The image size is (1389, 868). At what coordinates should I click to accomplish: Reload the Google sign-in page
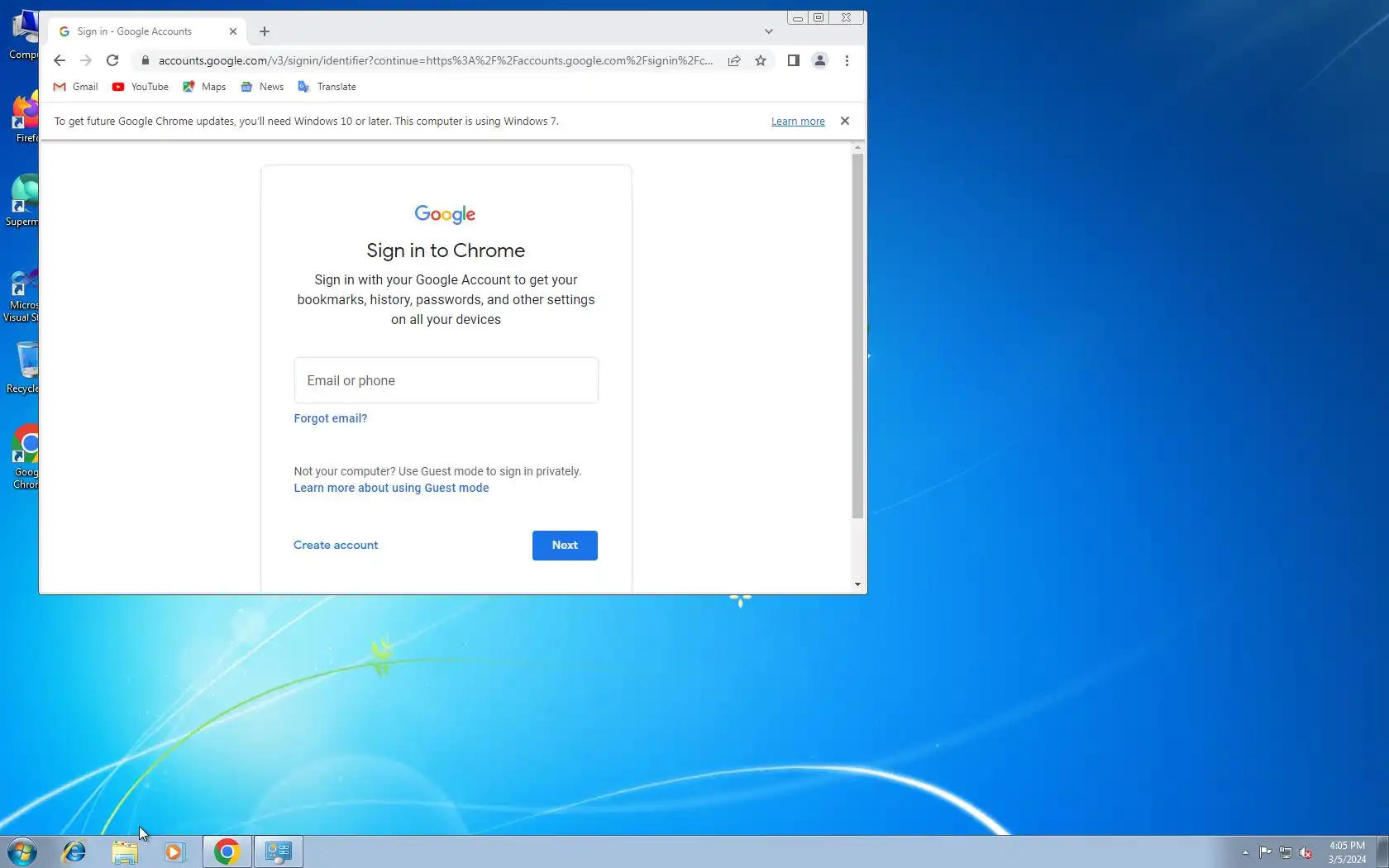click(x=112, y=60)
